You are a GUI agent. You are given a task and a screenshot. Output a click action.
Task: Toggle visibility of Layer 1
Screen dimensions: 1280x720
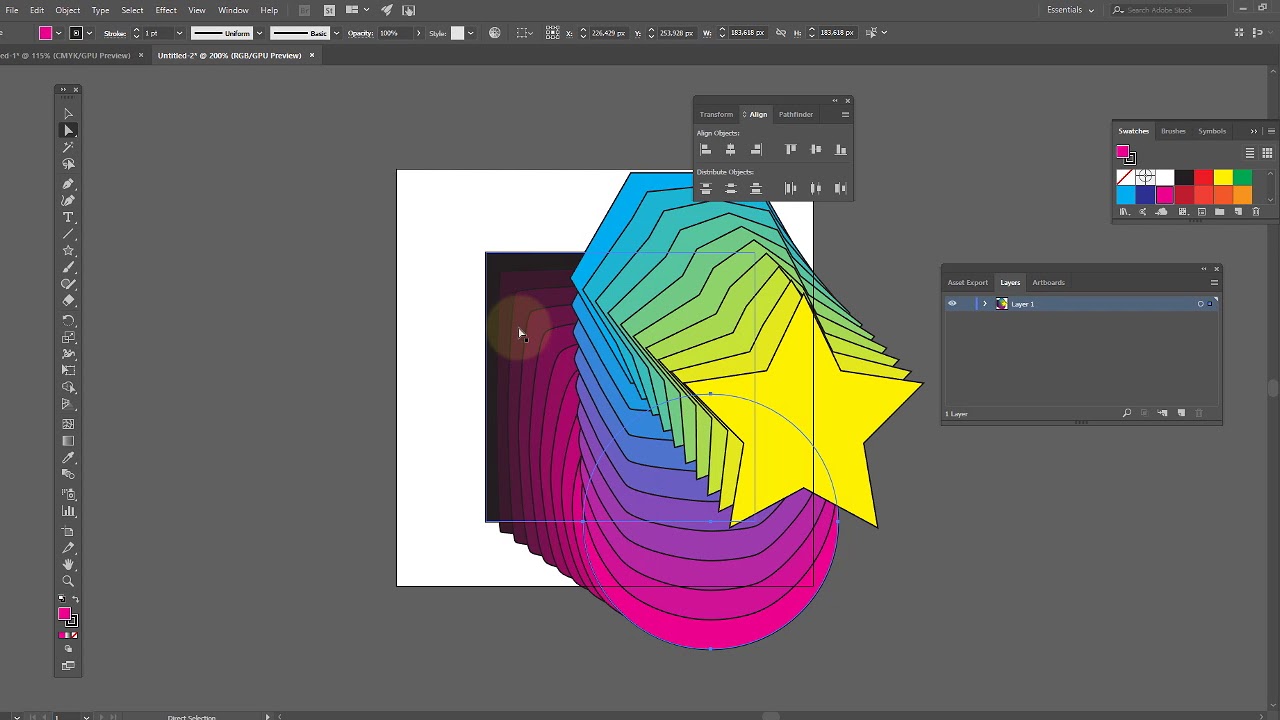tap(952, 304)
